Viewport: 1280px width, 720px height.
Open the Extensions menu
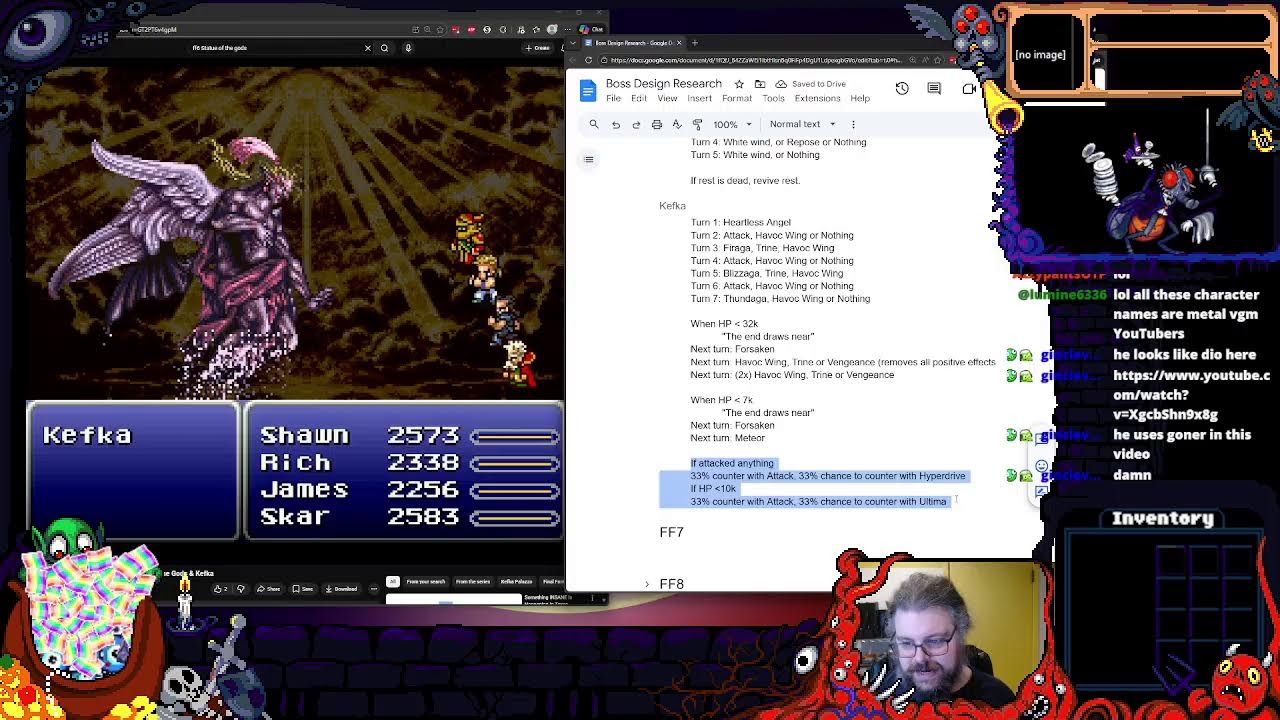click(817, 99)
